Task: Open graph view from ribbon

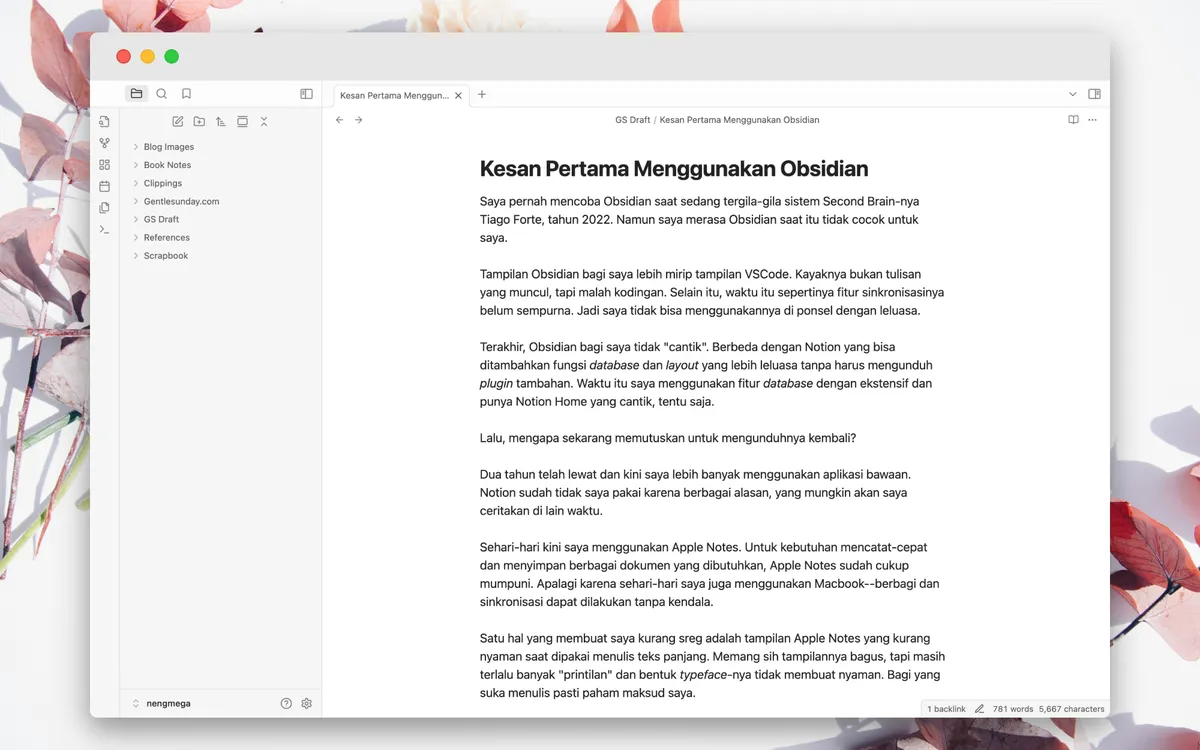Action: pos(104,143)
